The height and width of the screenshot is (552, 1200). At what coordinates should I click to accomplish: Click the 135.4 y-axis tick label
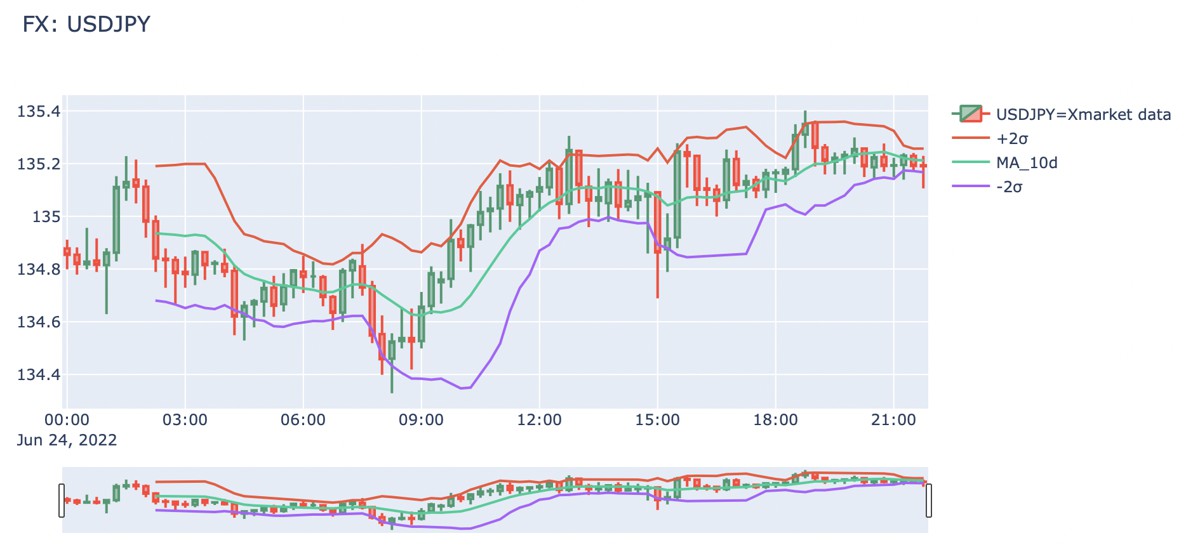[38, 111]
